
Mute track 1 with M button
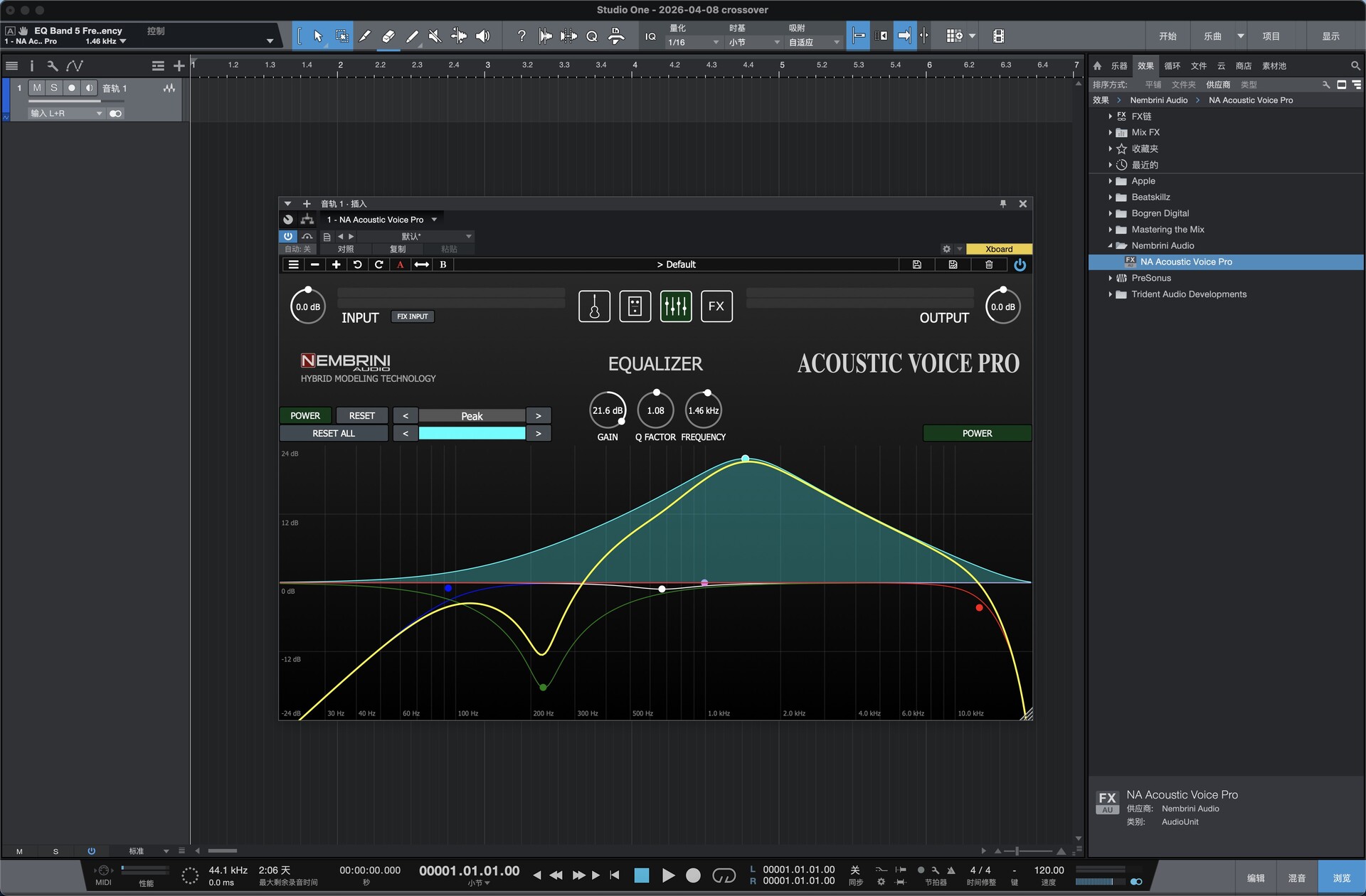[x=37, y=88]
